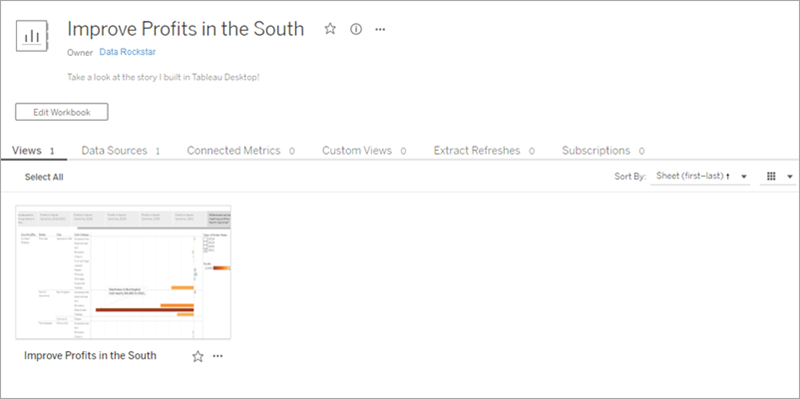Go to the Extract Refreshes tab
Image resolution: width=800 pixels, height=399 pixels.
(484, 151)
